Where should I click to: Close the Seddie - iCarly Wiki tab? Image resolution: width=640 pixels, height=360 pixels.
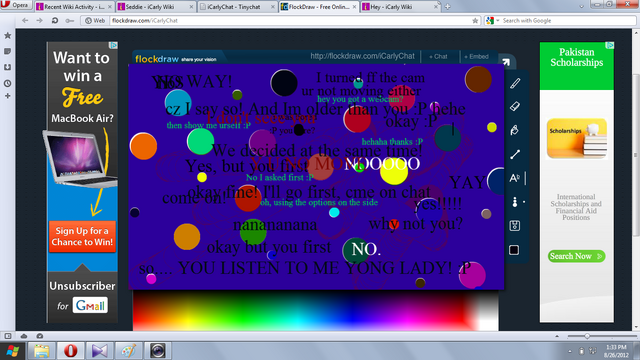tap(191, 7)
